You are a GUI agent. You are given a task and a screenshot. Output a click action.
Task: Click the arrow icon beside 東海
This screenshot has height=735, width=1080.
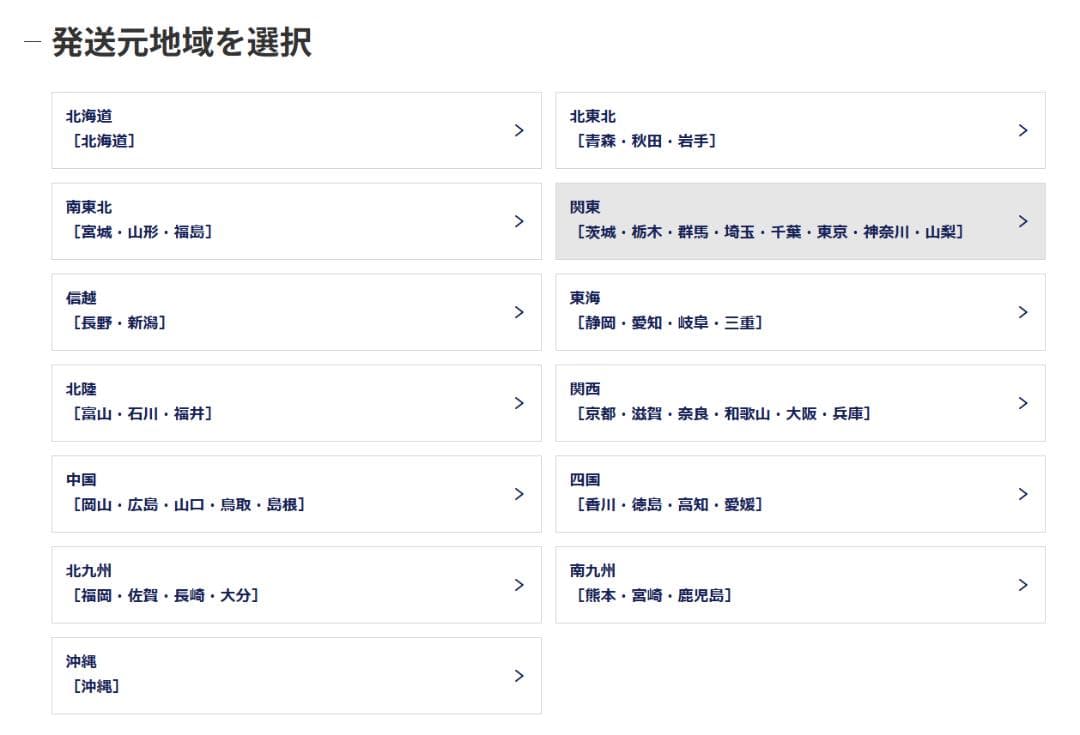click(x=1023, y=312)
